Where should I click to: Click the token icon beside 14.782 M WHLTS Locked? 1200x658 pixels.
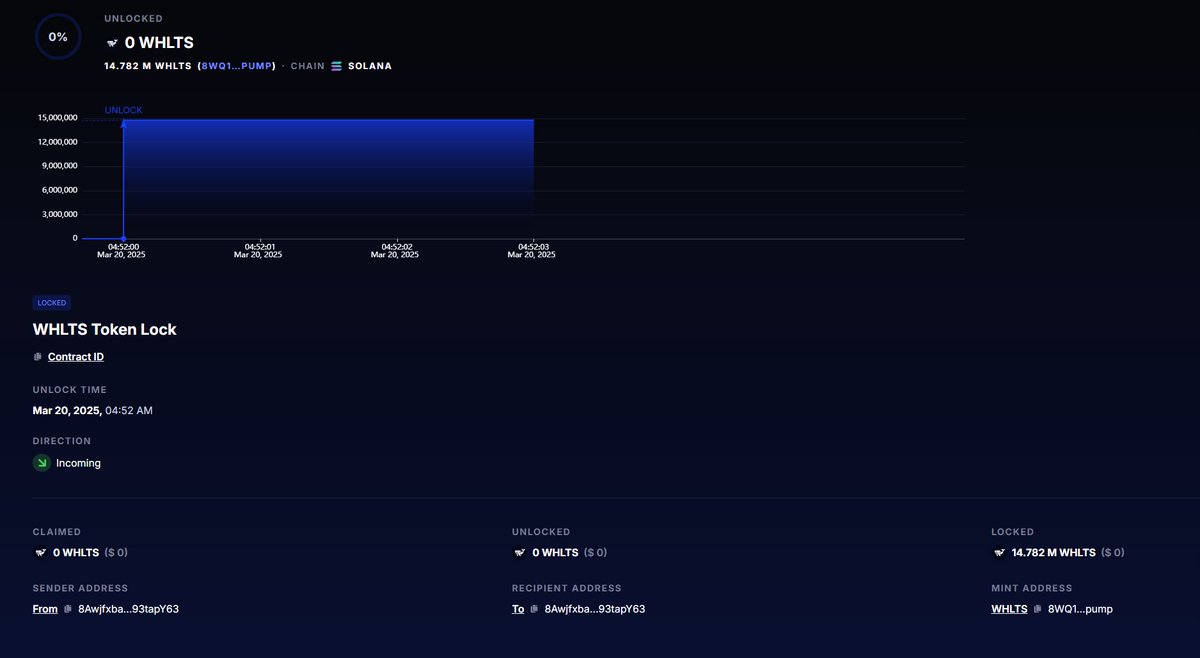[998, 552]
